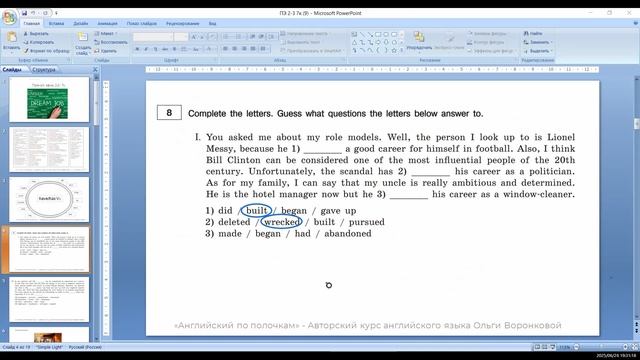Toggle italic formatting
This screenshot has width=640, height=360.
(146, 49)
